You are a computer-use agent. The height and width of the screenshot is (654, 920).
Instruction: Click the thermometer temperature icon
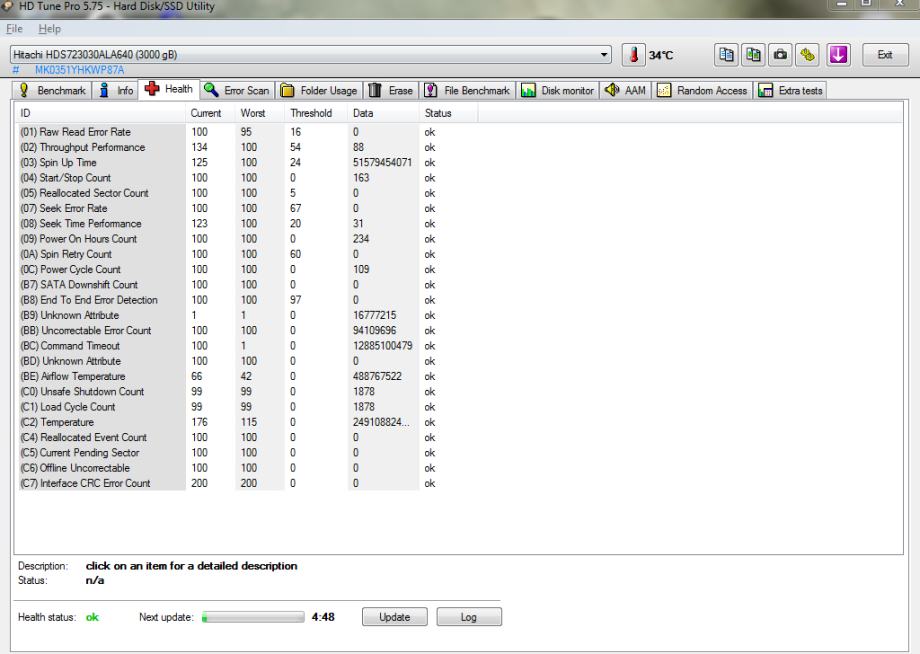pyautogui.click(x=634, y=55)
